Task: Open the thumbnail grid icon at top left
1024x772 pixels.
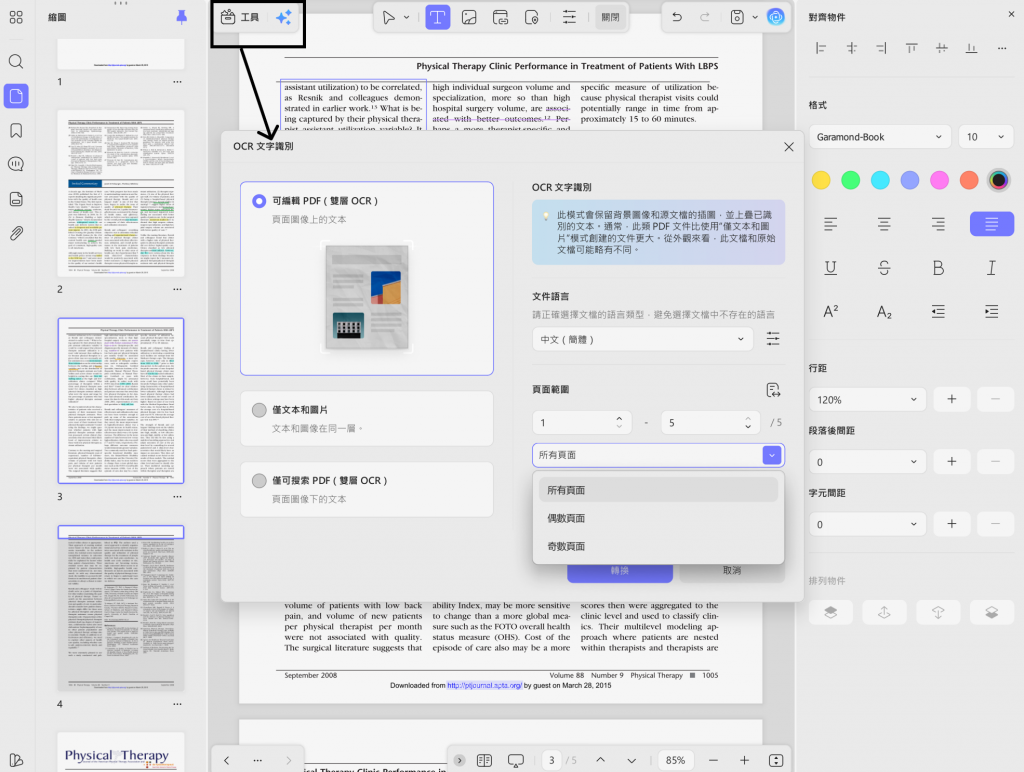Action: pos(16,18)
